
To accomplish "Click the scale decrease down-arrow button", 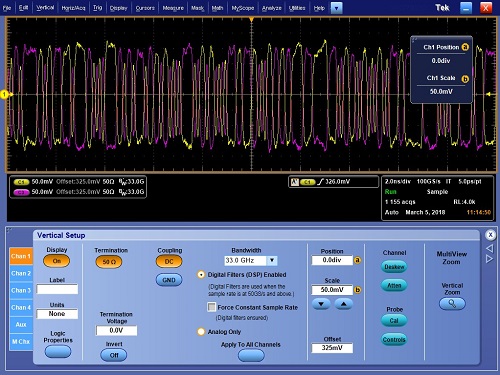I will pos(321,304).
